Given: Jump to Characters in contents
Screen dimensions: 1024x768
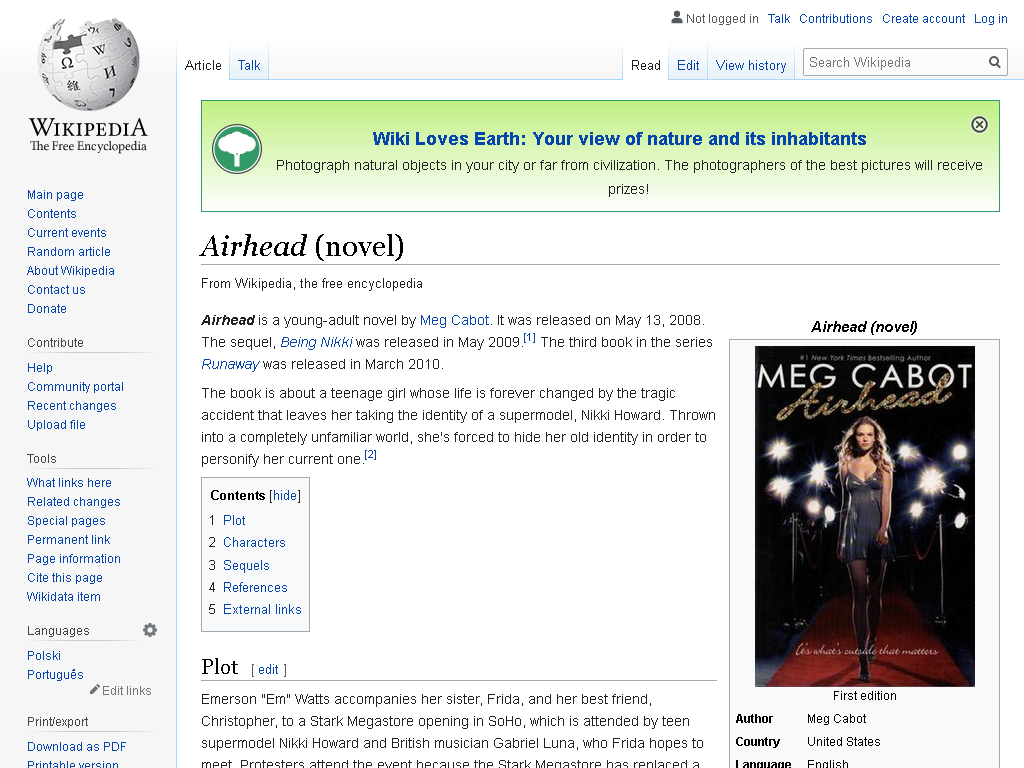Looking at the screenshot, I should coord(254,543).
